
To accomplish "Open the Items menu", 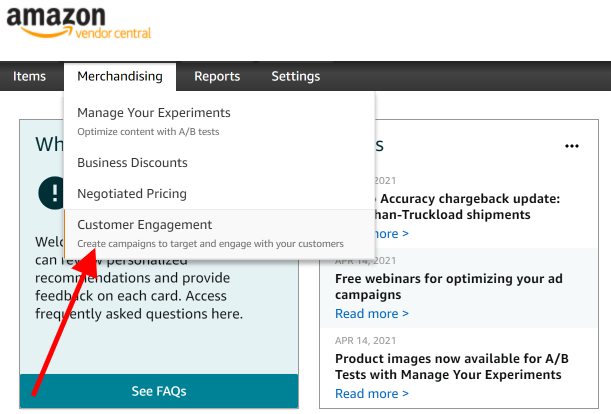I will tap(29, 76).
